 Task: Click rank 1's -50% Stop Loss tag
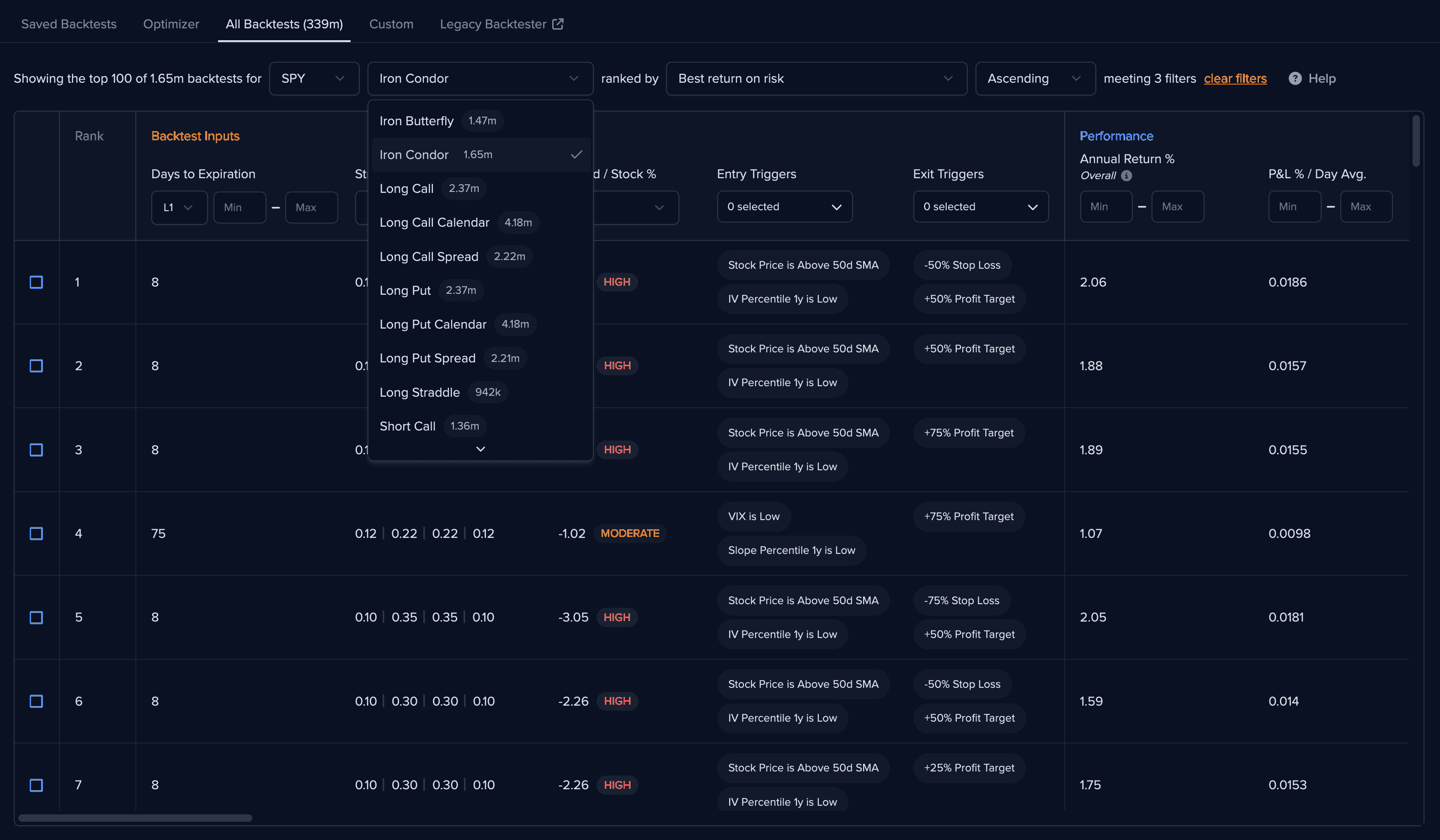[x=962, y=265]
